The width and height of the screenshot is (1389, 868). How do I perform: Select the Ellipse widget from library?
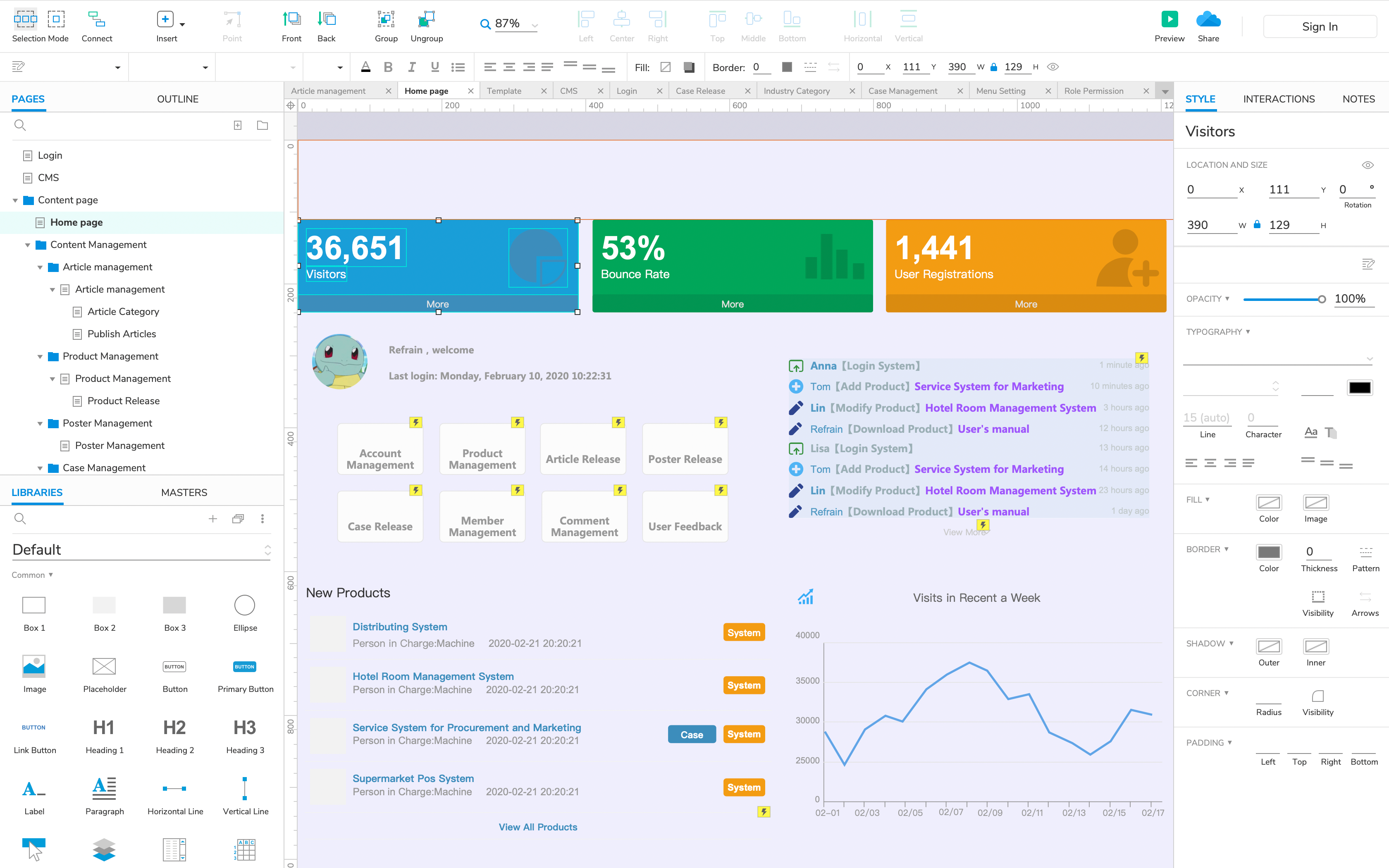[245, 613]
